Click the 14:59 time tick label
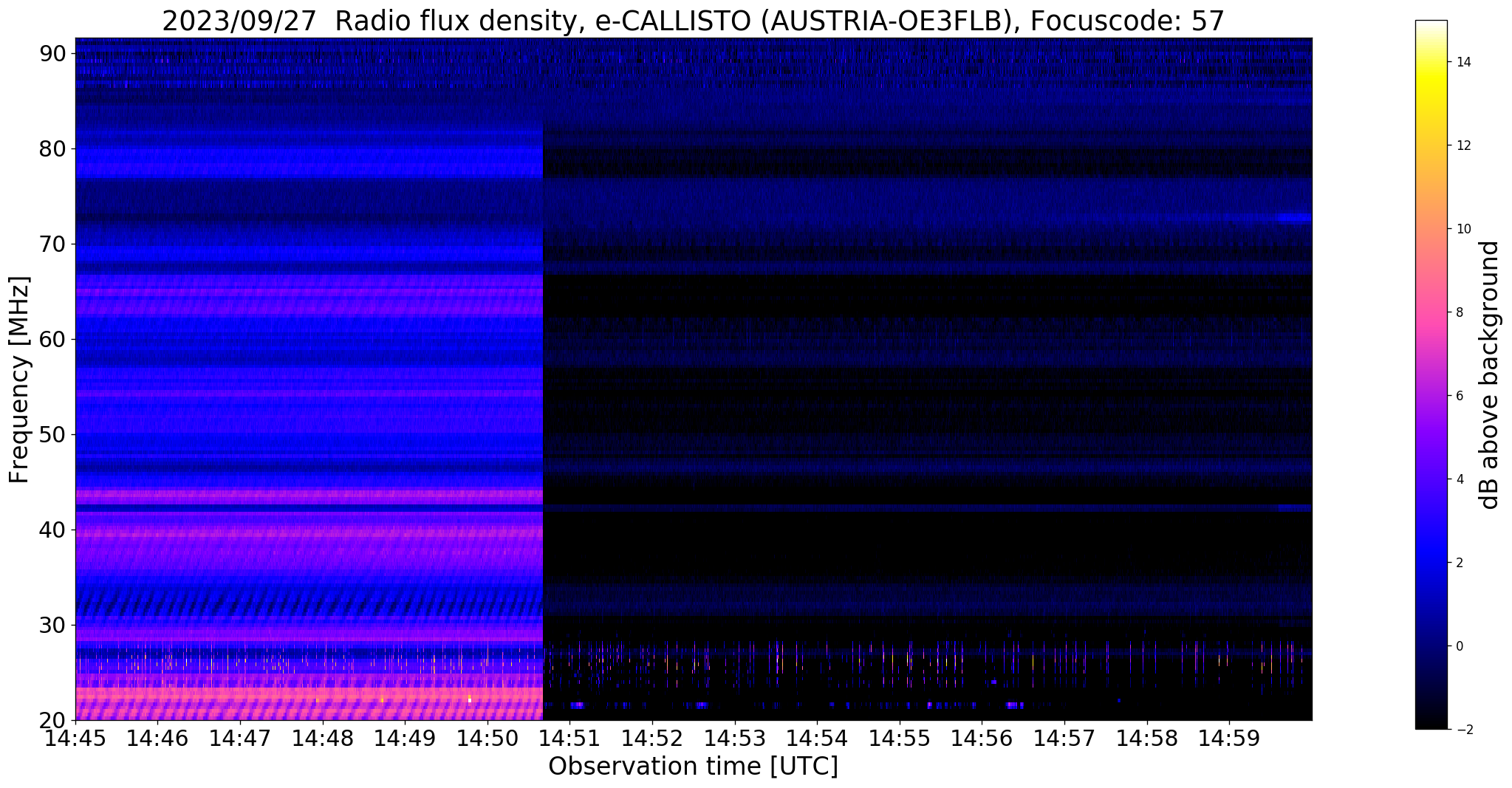Screen dimensions: 1512x788 (1229, 738)
